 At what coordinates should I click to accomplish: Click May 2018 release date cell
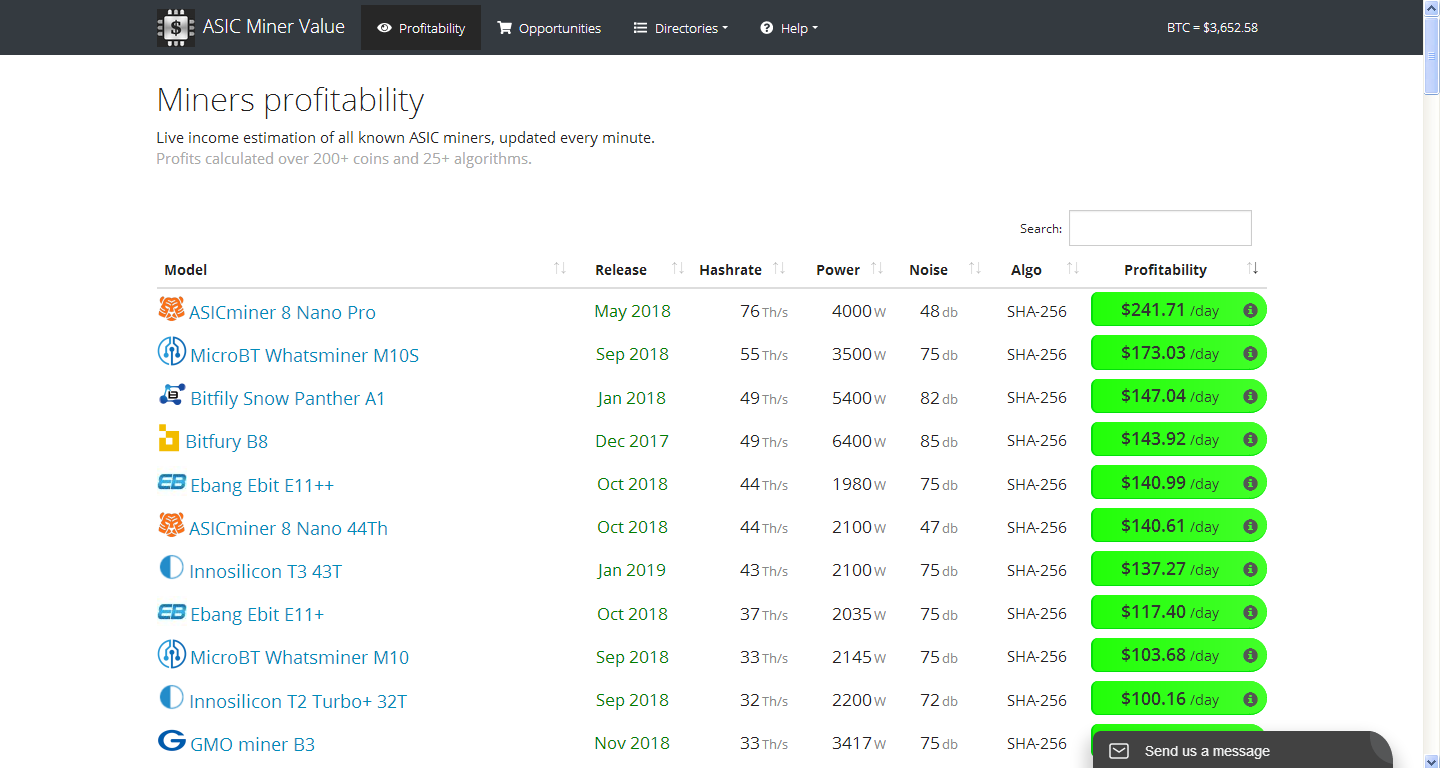click(x=632, y=311)
